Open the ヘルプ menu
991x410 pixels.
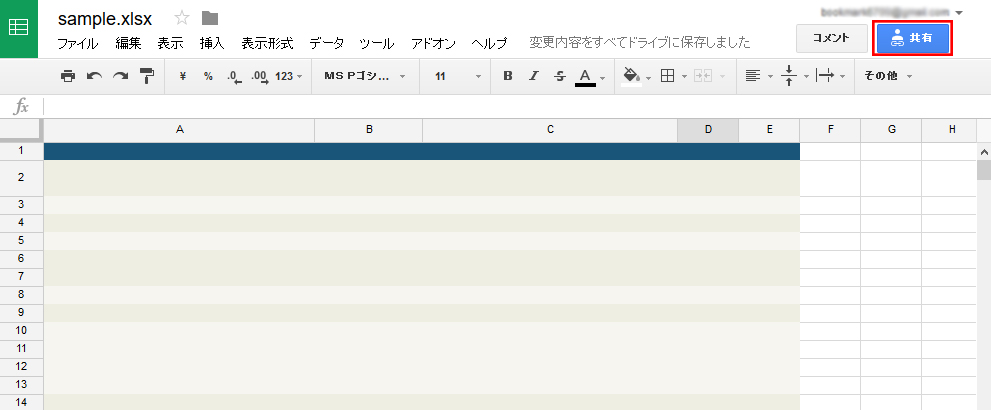click(489, 44)
